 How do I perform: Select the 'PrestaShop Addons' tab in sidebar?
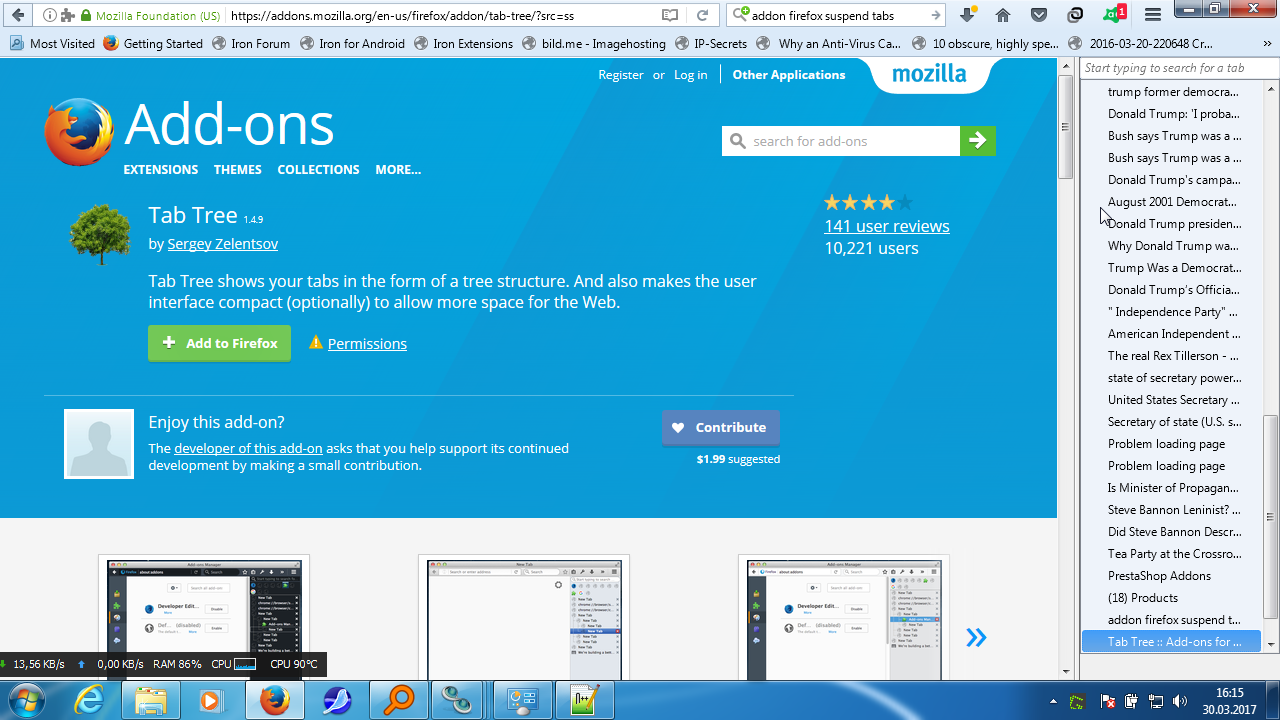pyautogui.click(x=1171, y=576)
